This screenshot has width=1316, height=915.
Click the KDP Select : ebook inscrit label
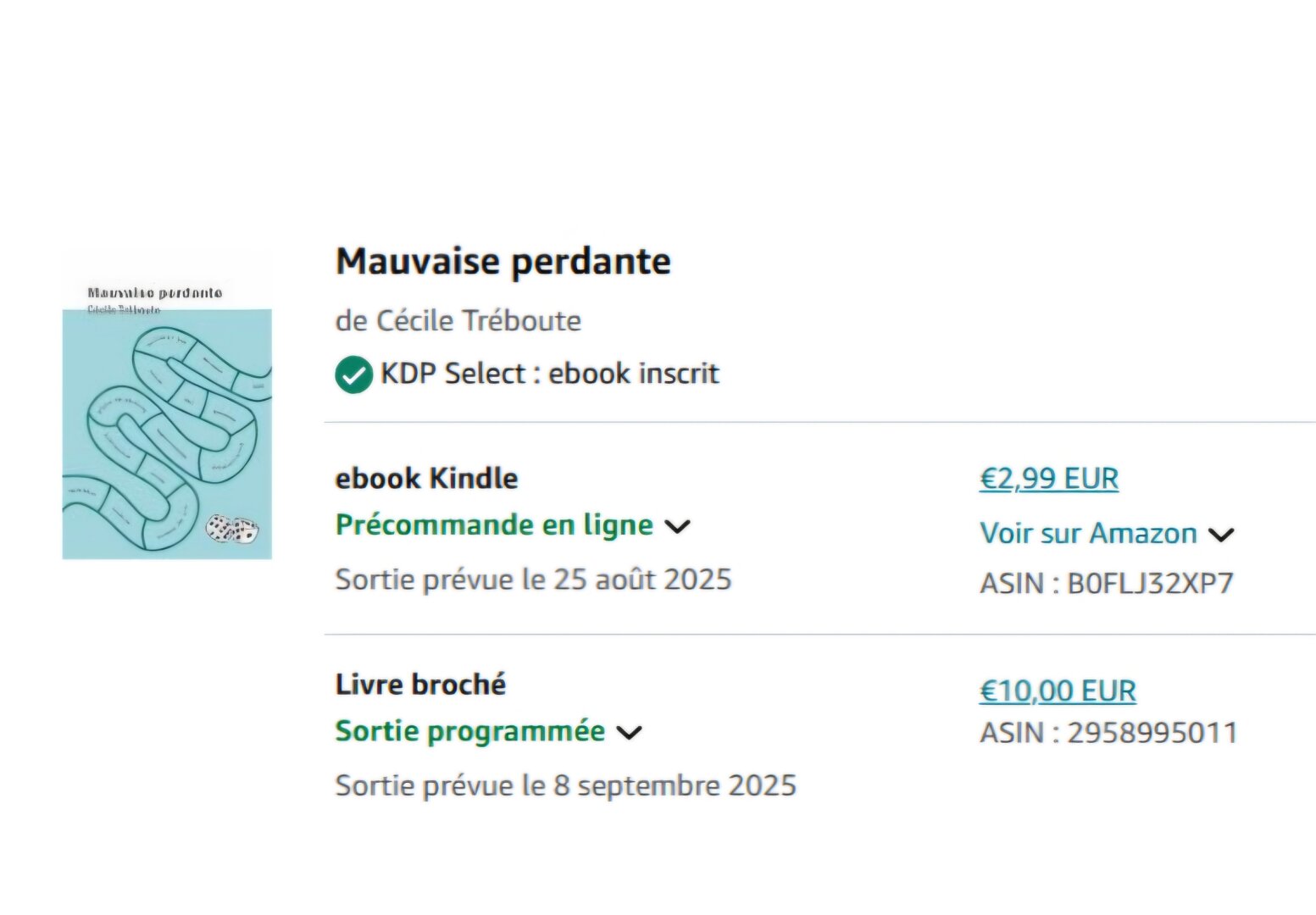click(x=549, y=374)
